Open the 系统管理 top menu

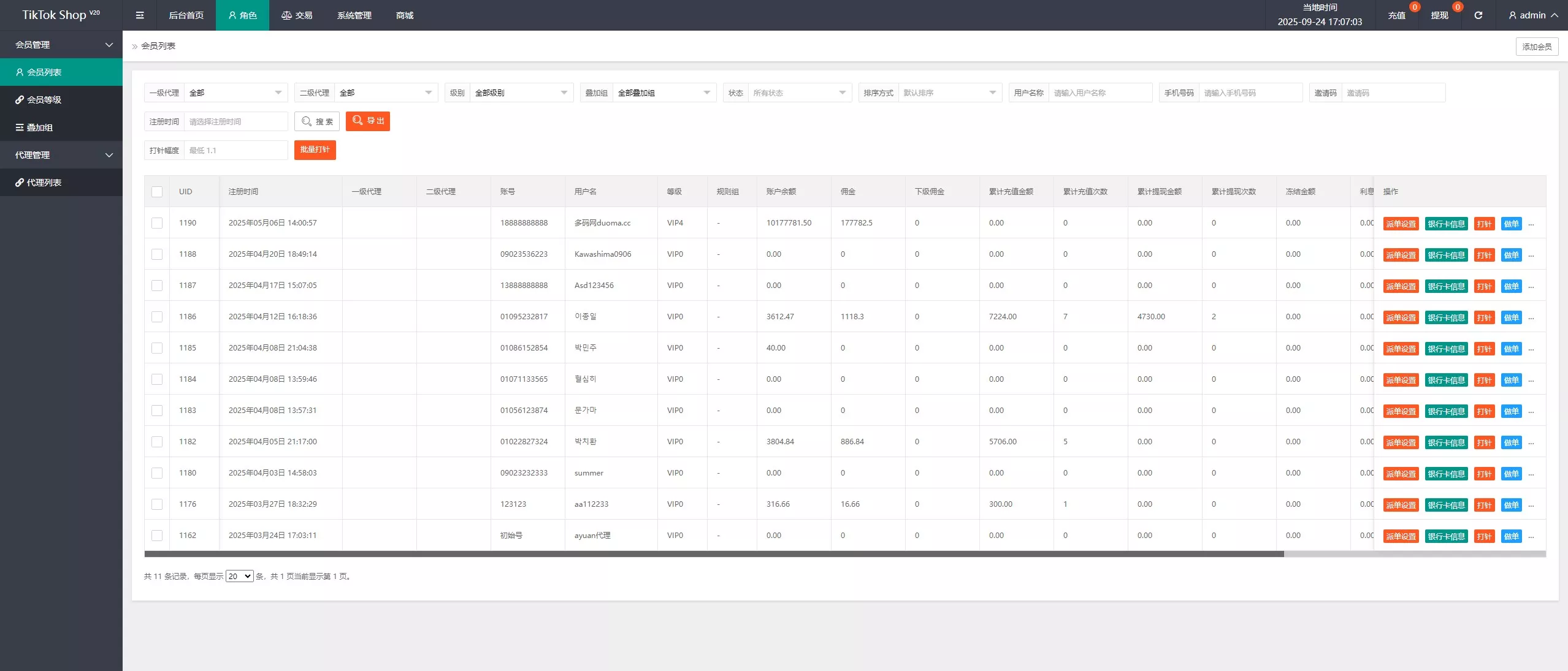click(354, 15)
